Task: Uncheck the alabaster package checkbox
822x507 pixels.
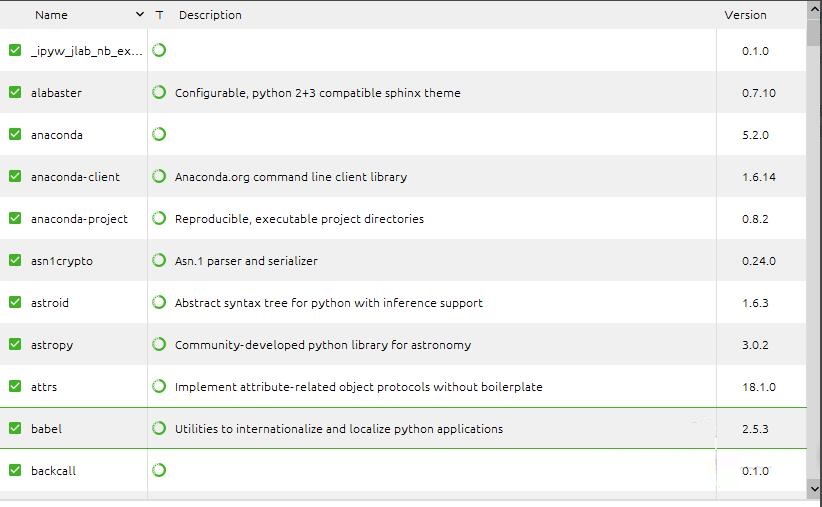Action: point(15,92)
